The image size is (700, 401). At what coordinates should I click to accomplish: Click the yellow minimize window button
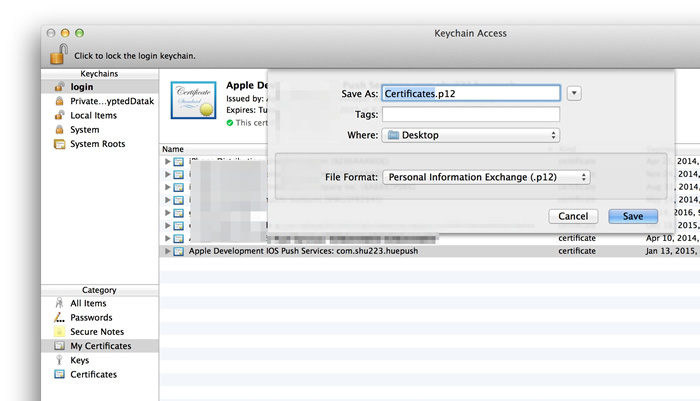tap(65, 33)
